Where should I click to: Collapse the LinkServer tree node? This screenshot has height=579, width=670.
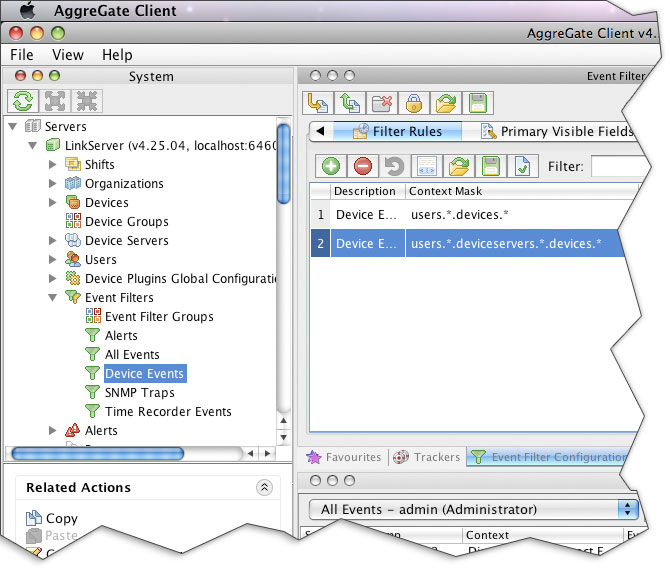coord(32,146)
